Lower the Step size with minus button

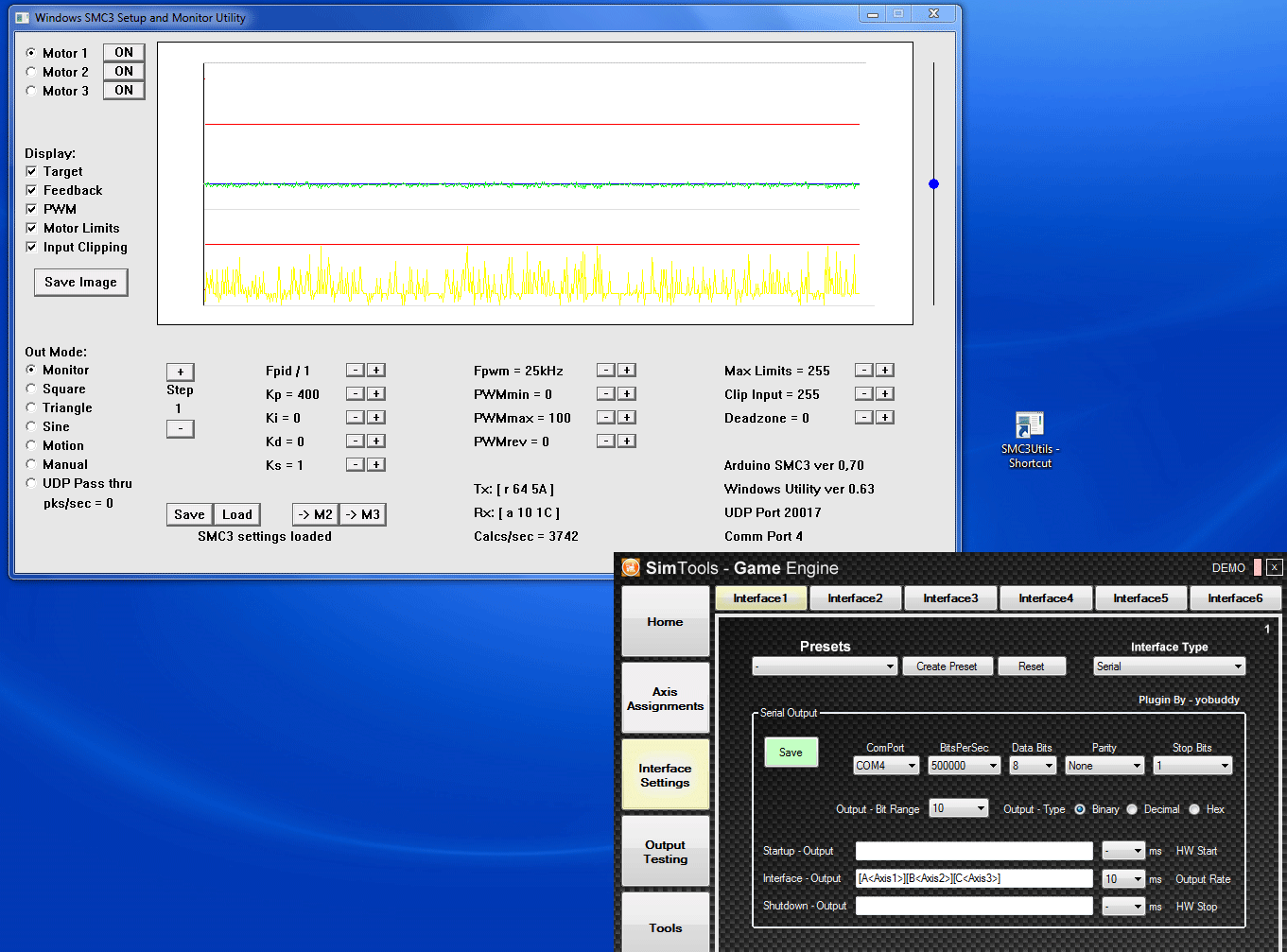pyautogui.click(x=180, y=428)
